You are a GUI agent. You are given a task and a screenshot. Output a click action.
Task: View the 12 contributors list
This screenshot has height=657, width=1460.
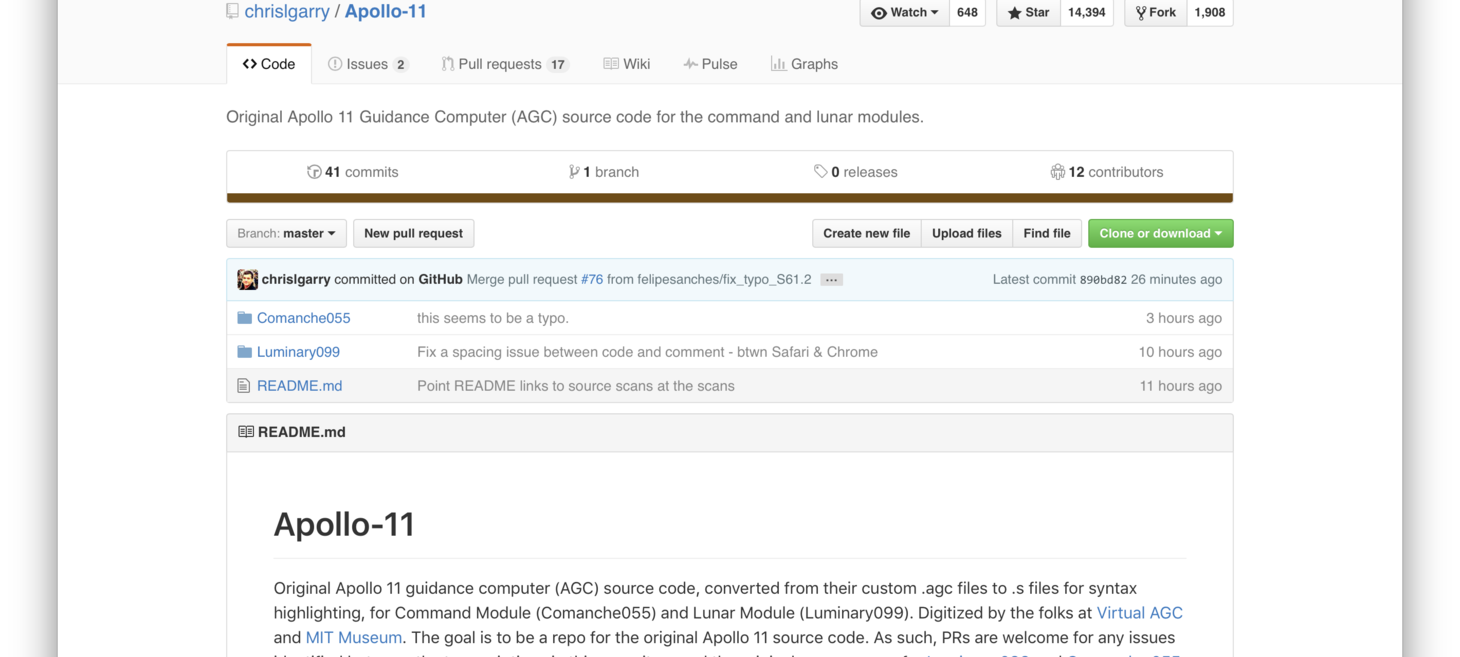[x=1107, y=172]
